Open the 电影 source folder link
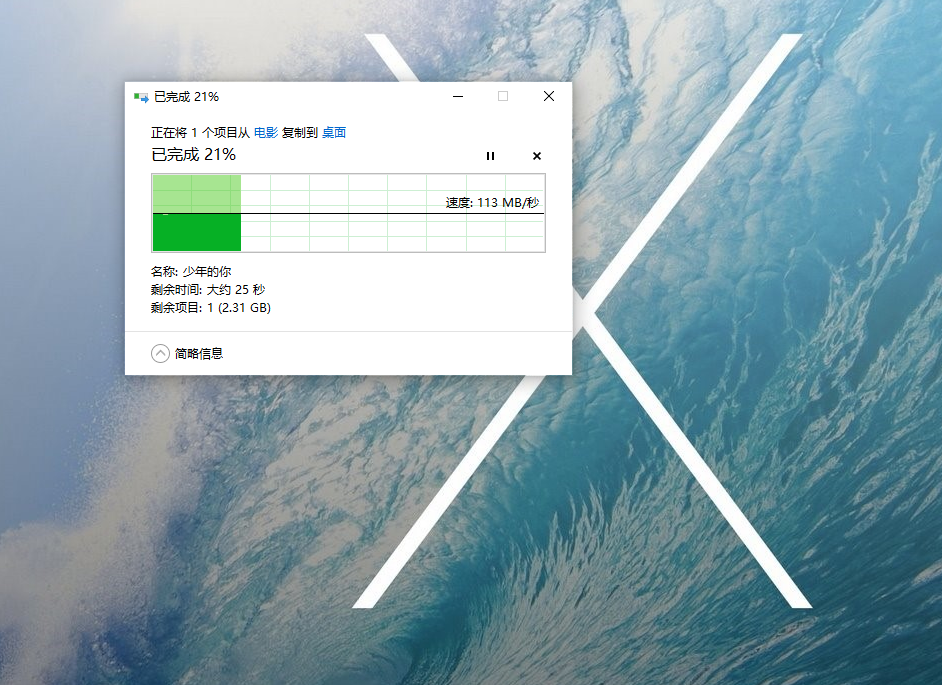 click(266, 133)
